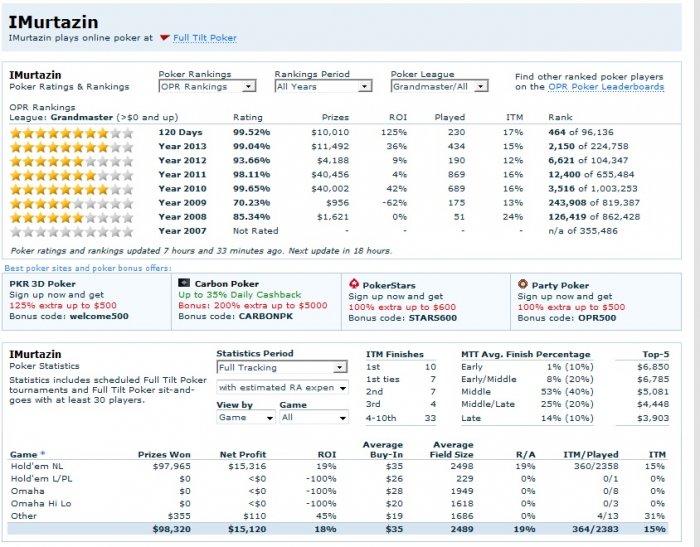Image resolution: width=700 pixels, height=547 pixels.
Task: Open the Rankings Period dropdown showing All Years
Action: [323, 87]
